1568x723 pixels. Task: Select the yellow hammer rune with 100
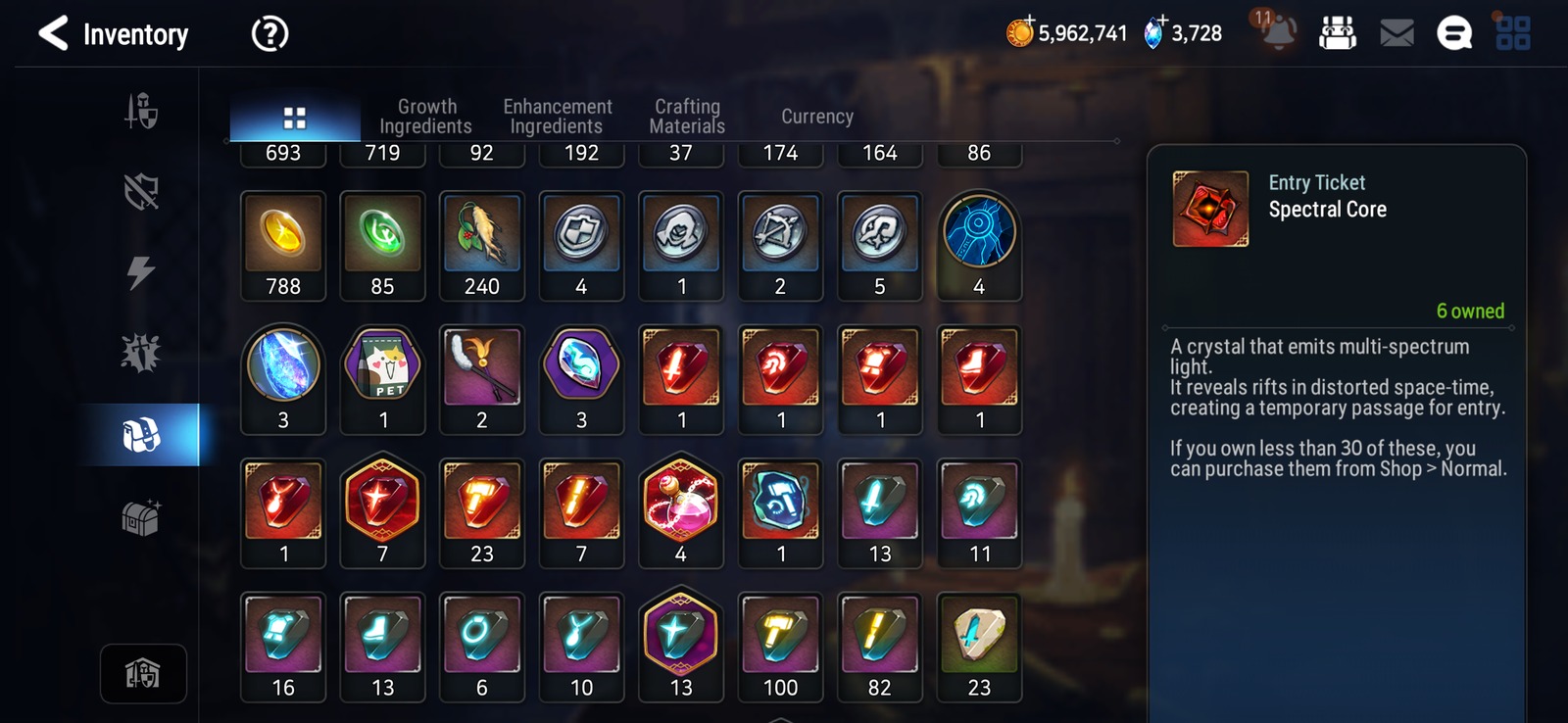(780, 647)
